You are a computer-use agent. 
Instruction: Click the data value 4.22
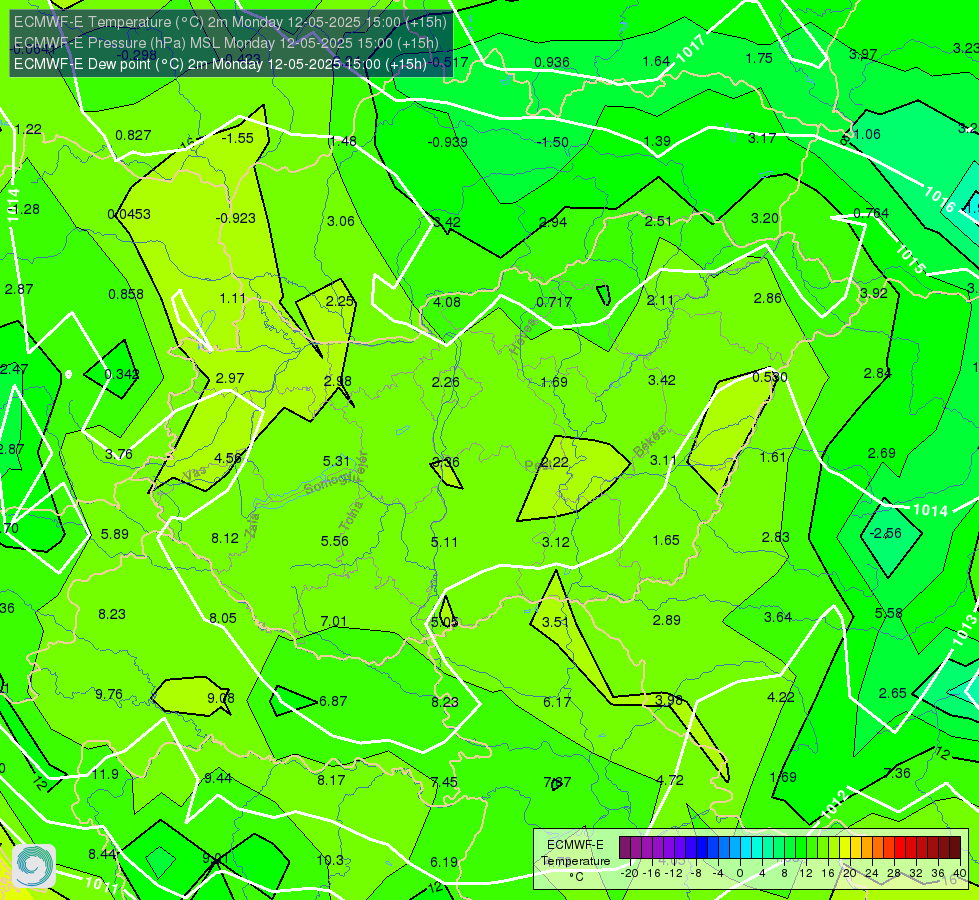781,697
